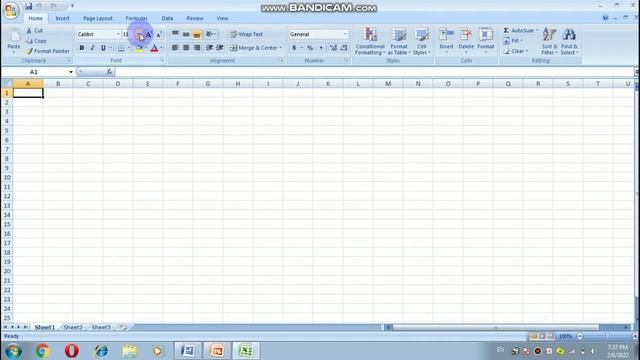Set Top Align vertical alignment
Image resolution: width=640 pixels, height=360 pixels.
[x=175, y=34]
